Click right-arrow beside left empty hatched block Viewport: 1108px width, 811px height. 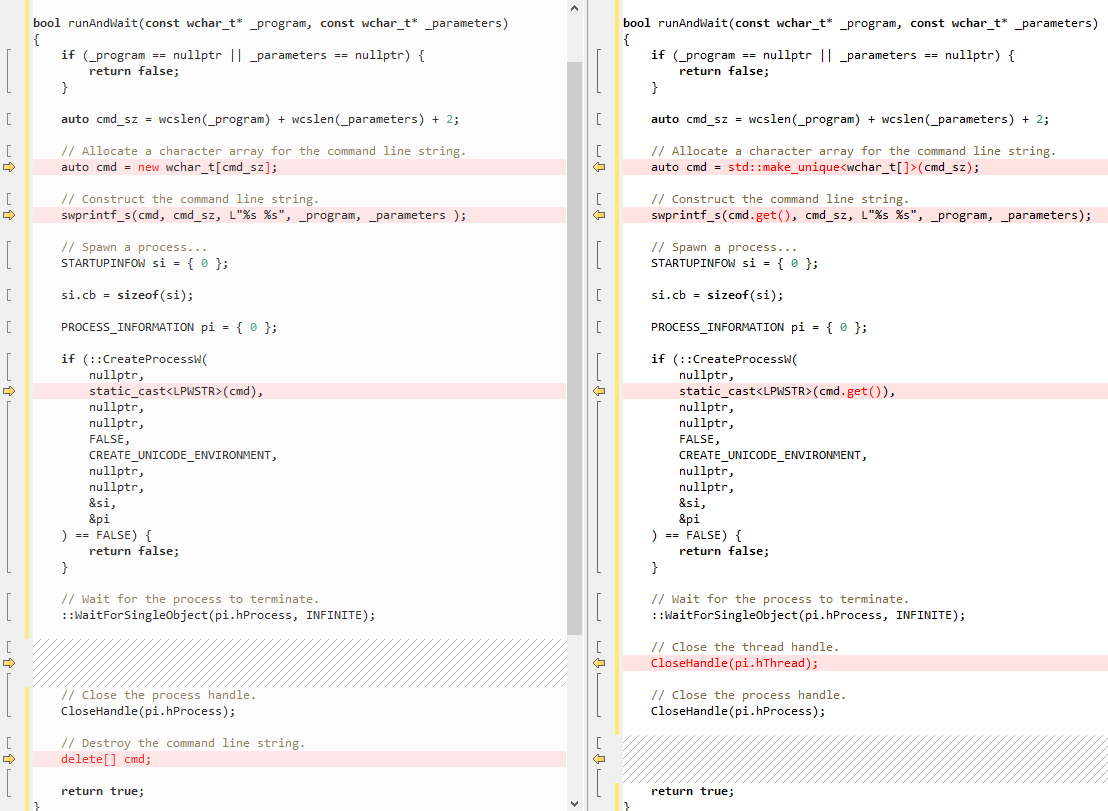point(10,663)
